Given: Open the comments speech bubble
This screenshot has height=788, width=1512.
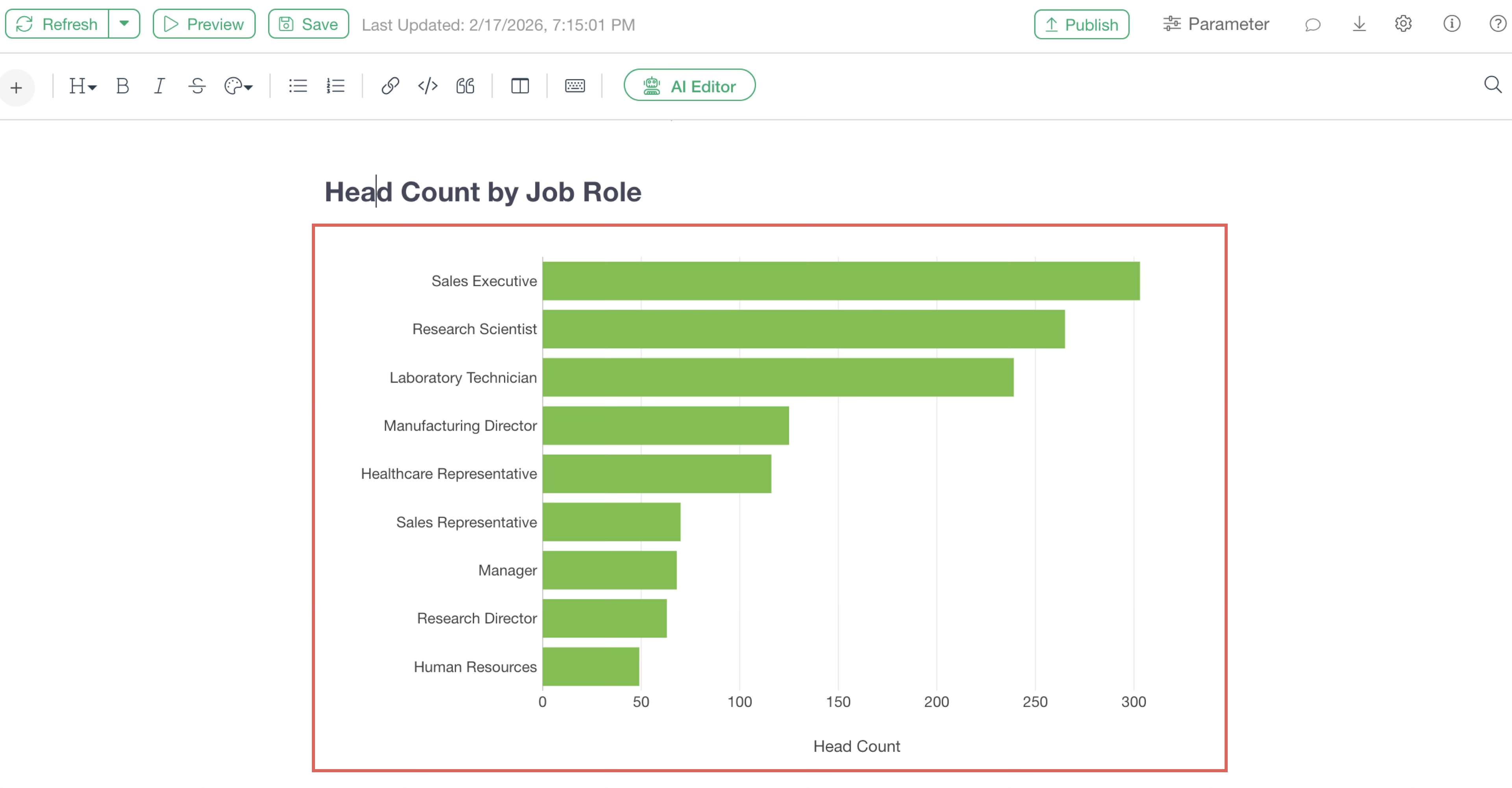Looking at the screenshot, I should pyautogui.click(x=1312, y=24).
